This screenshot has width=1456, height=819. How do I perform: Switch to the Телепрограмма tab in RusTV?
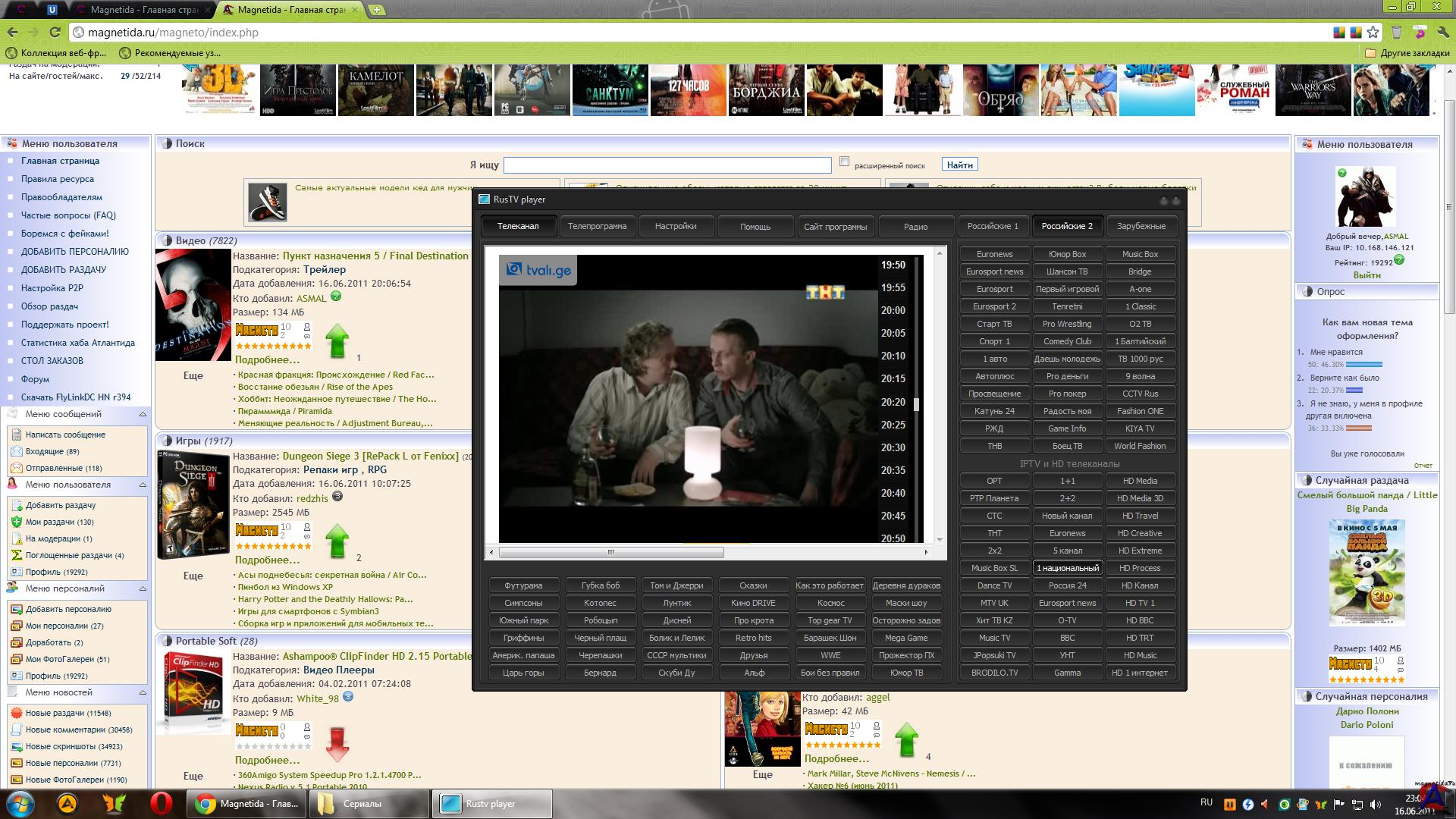(x=597, y=226)
